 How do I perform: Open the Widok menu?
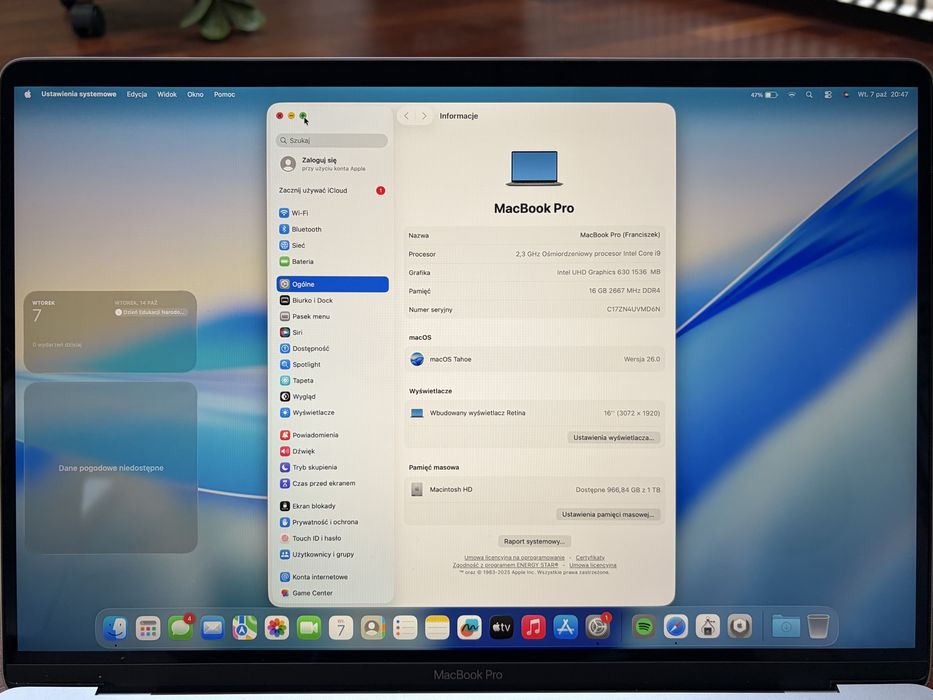click(x=167, y=94)
